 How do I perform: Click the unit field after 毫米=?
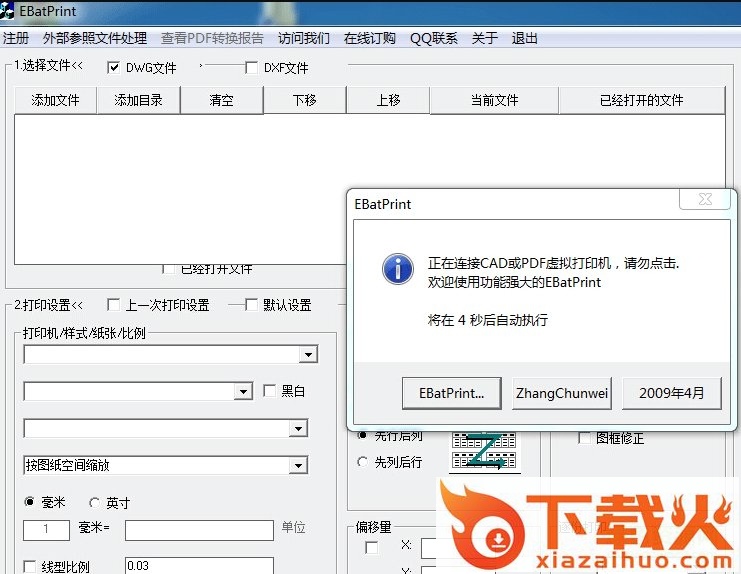199,530
